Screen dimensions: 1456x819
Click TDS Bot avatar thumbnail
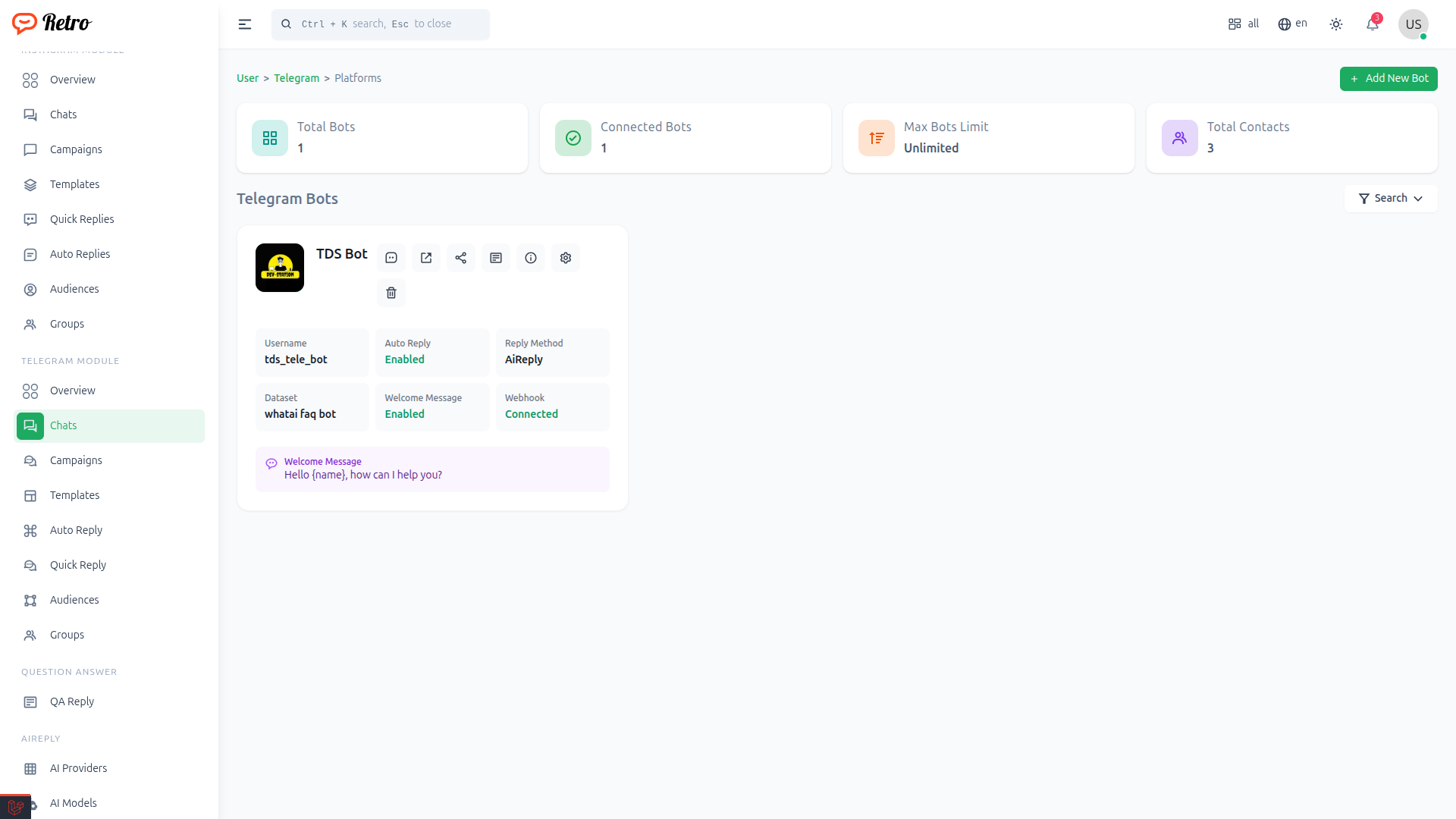tap(280, 268)
